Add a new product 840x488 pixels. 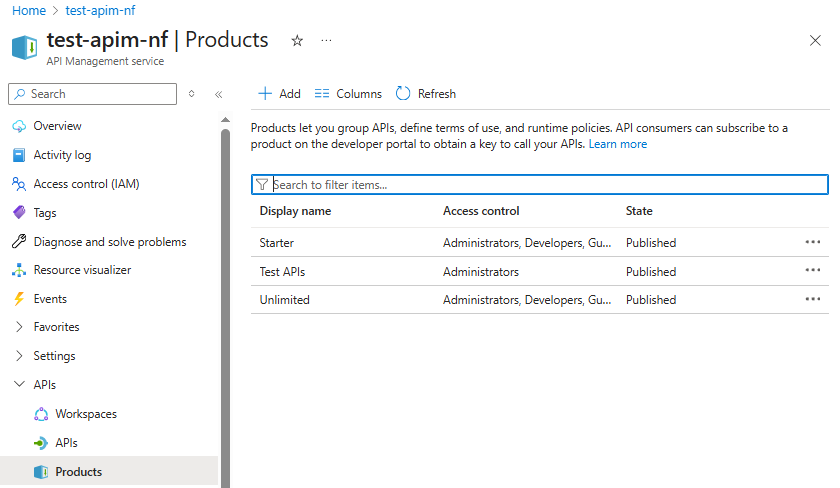coord(279,94)
